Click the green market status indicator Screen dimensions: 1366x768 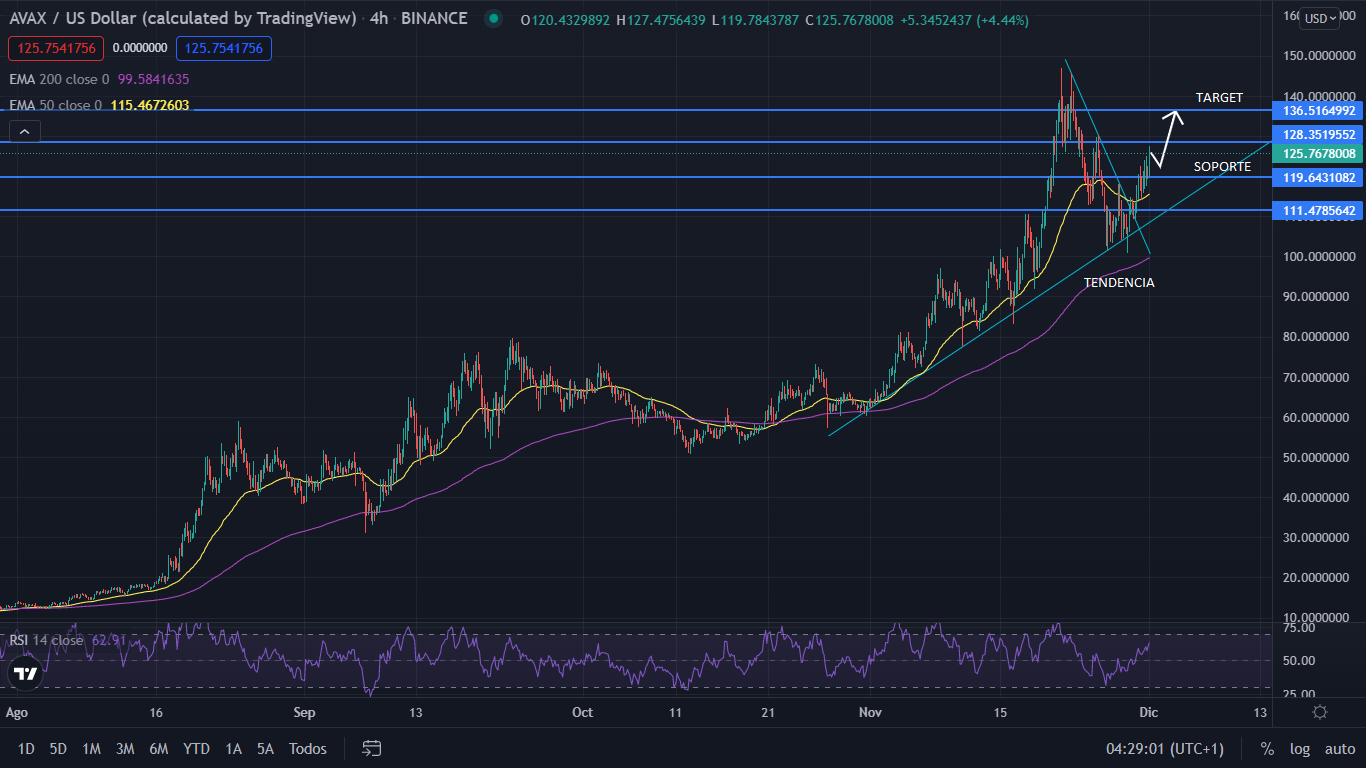point(492,18)
